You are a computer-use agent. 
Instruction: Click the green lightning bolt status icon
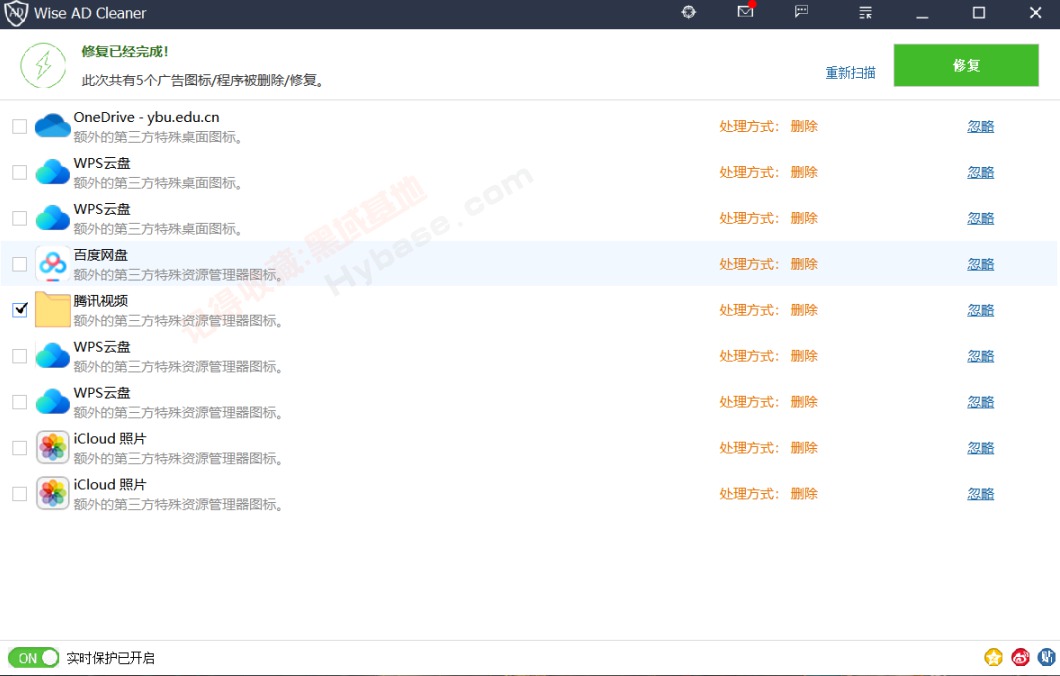[43, 66]
